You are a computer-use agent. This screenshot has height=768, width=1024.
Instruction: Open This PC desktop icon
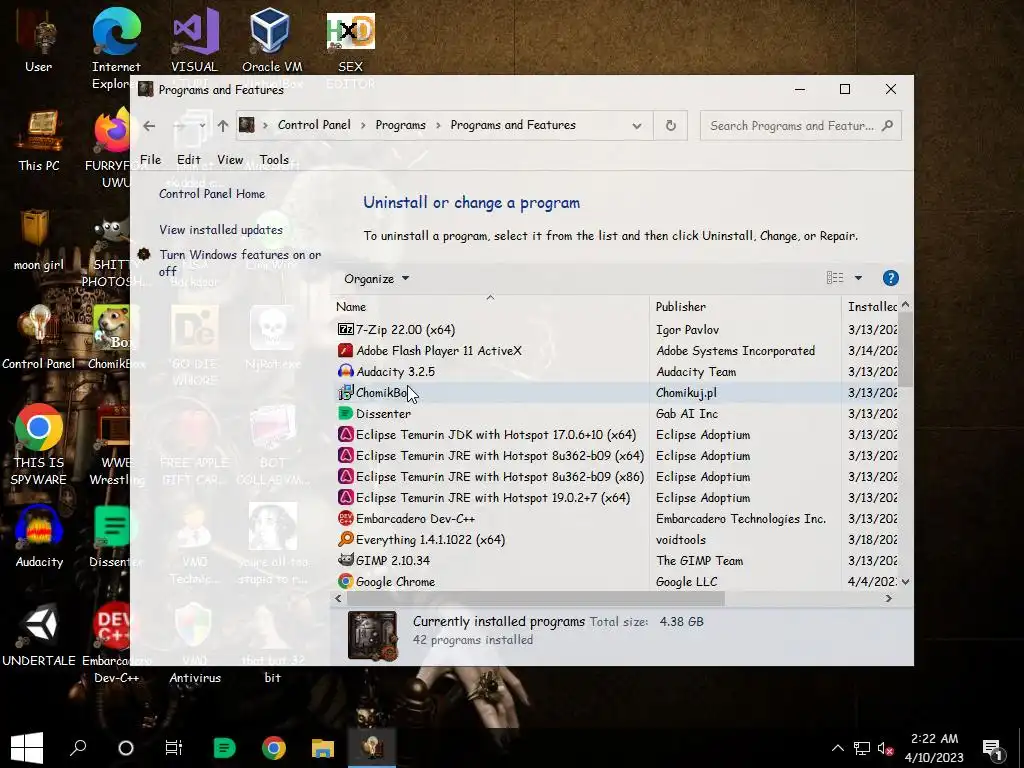pos(39,140)
